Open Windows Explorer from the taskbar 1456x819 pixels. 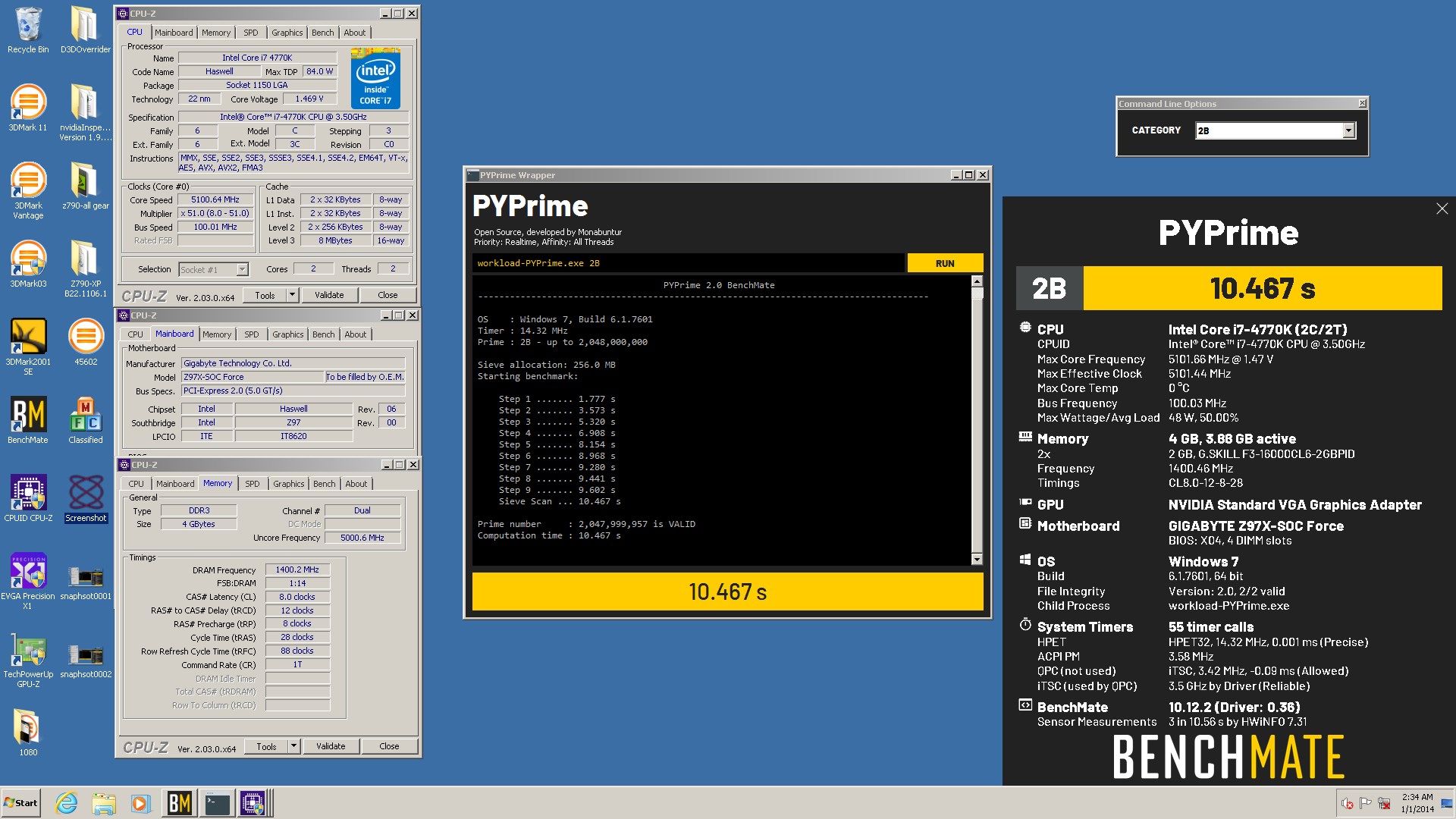[104, 803]
